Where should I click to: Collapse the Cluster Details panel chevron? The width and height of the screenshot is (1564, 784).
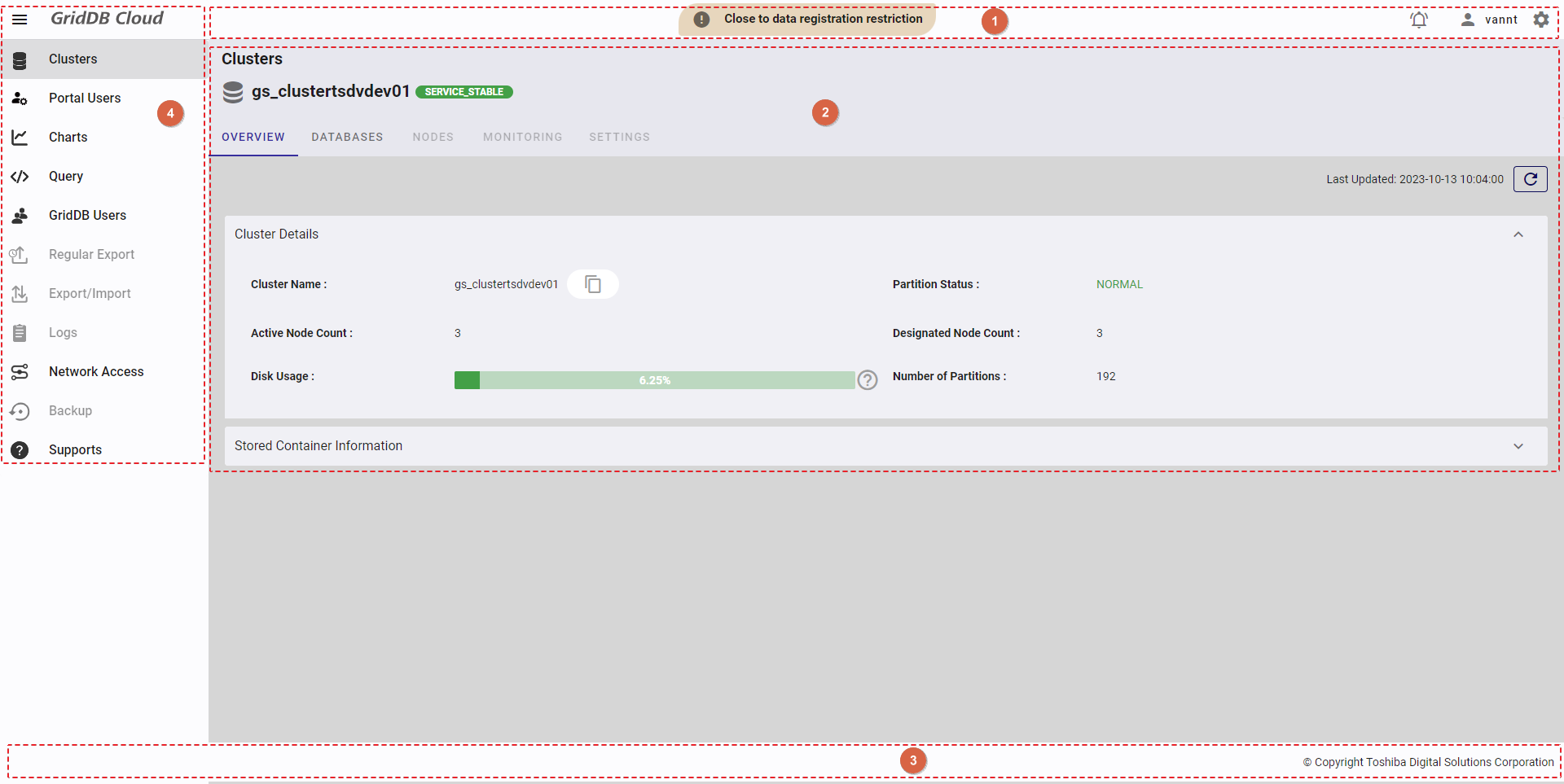click(1518, 234)
